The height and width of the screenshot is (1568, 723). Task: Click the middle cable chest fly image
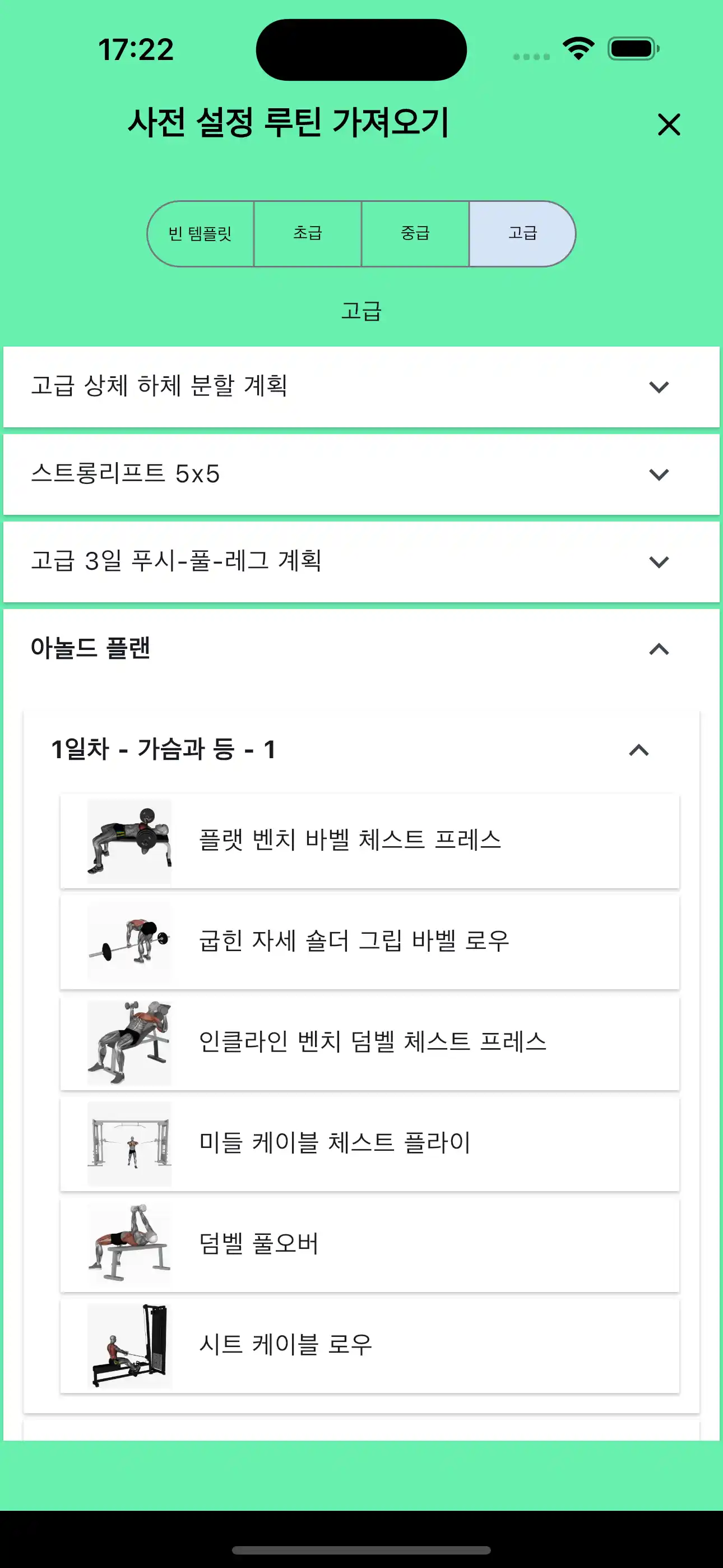click(x=129, y=1143)
